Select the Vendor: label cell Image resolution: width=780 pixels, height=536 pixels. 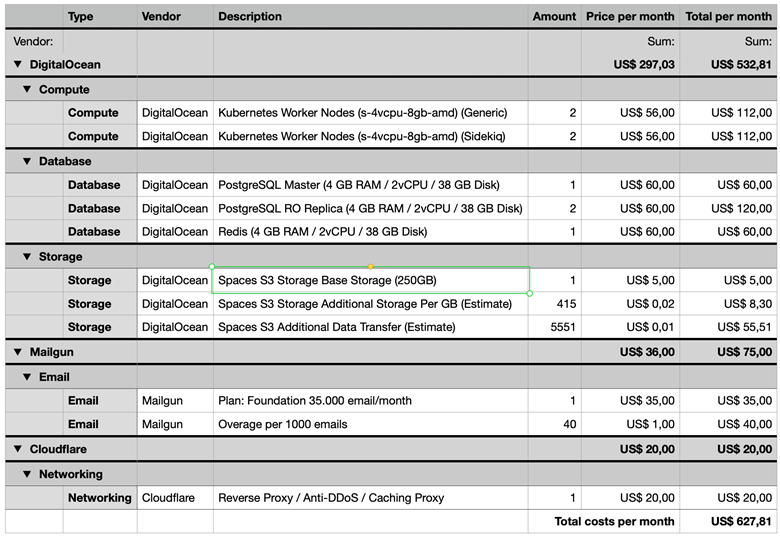[33, 41]
